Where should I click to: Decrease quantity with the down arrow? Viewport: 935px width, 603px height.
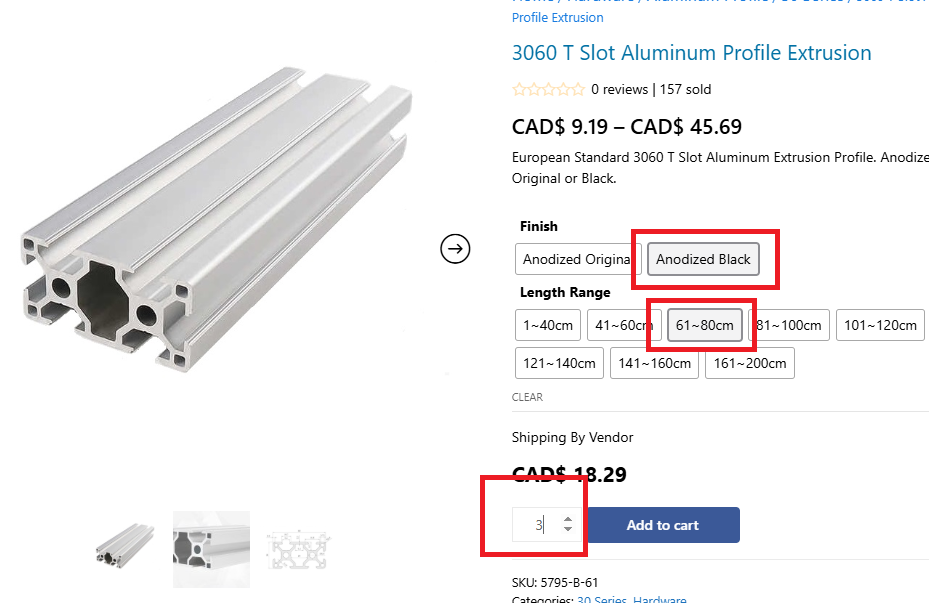coord(568,529)
